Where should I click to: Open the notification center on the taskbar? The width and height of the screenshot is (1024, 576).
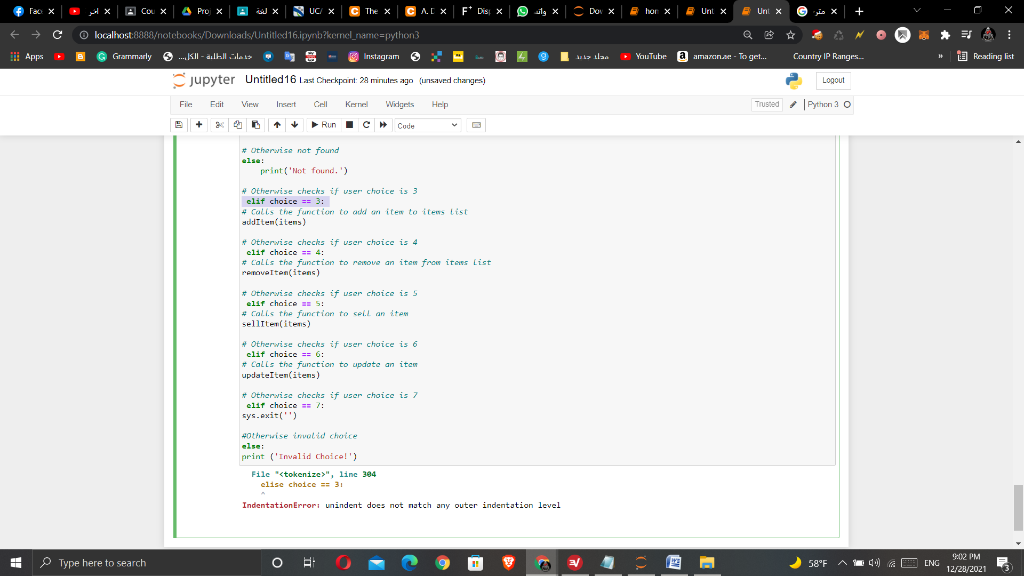(x=1005, y=562)
